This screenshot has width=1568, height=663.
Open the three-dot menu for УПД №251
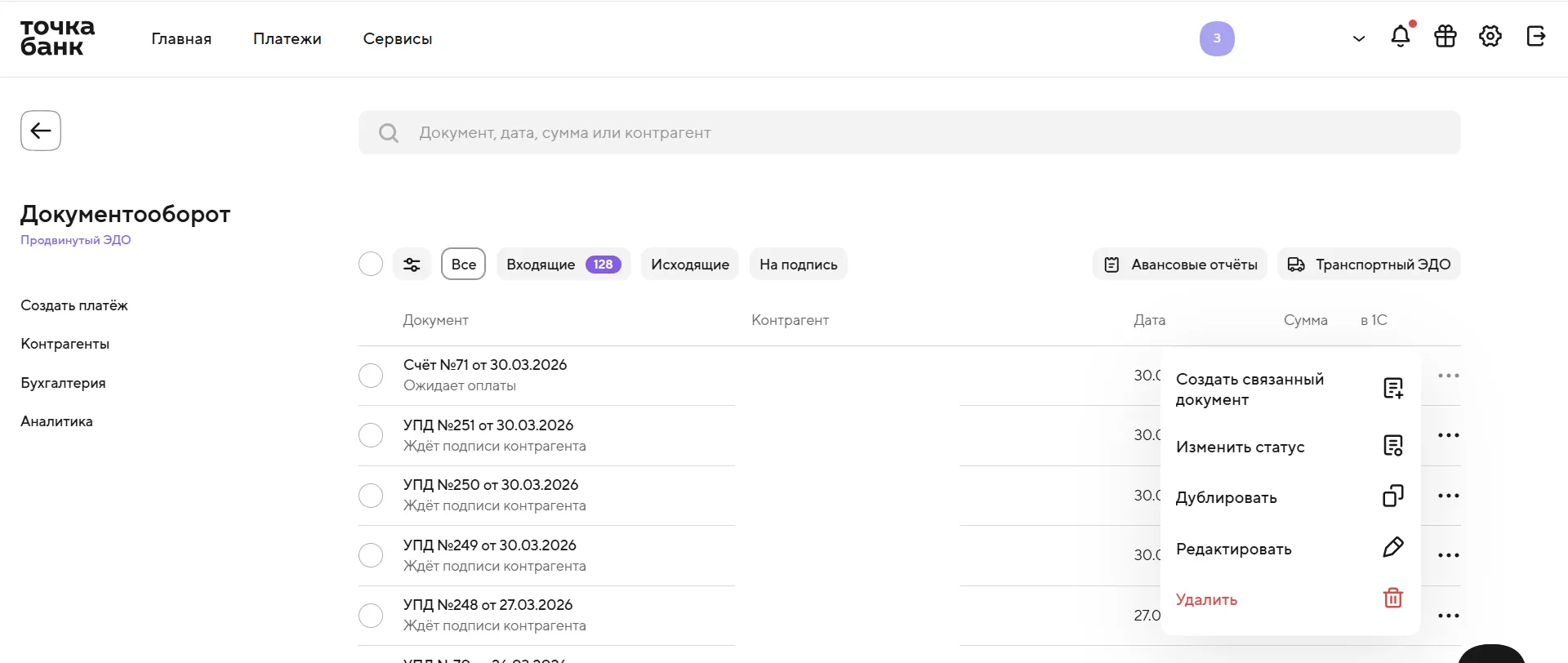[1448, 435]
